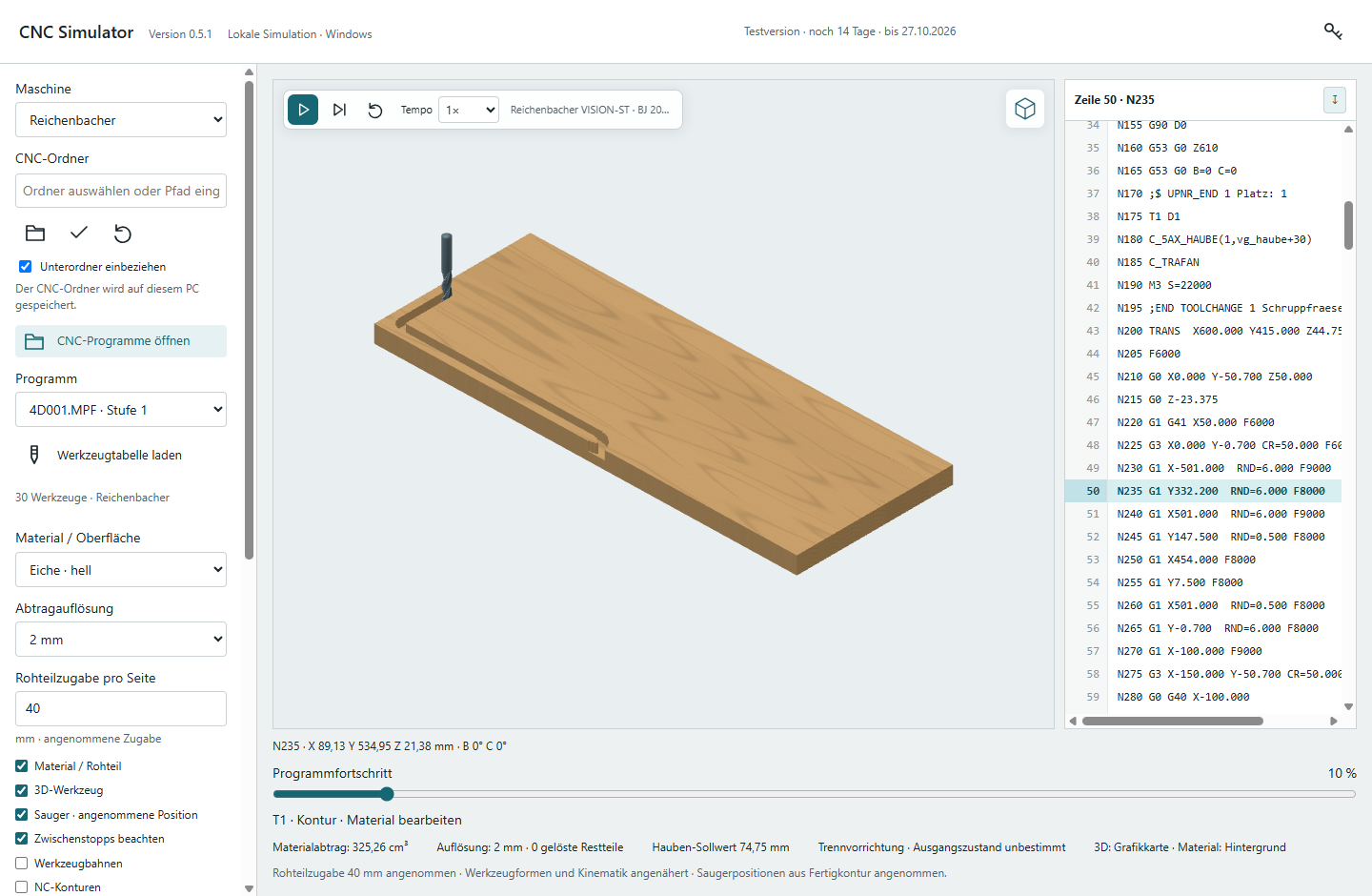The width and height of the screenshot is (1372, 896).
Task: Uncheck Zwischenstopps beachten
Action: [22, 839]
